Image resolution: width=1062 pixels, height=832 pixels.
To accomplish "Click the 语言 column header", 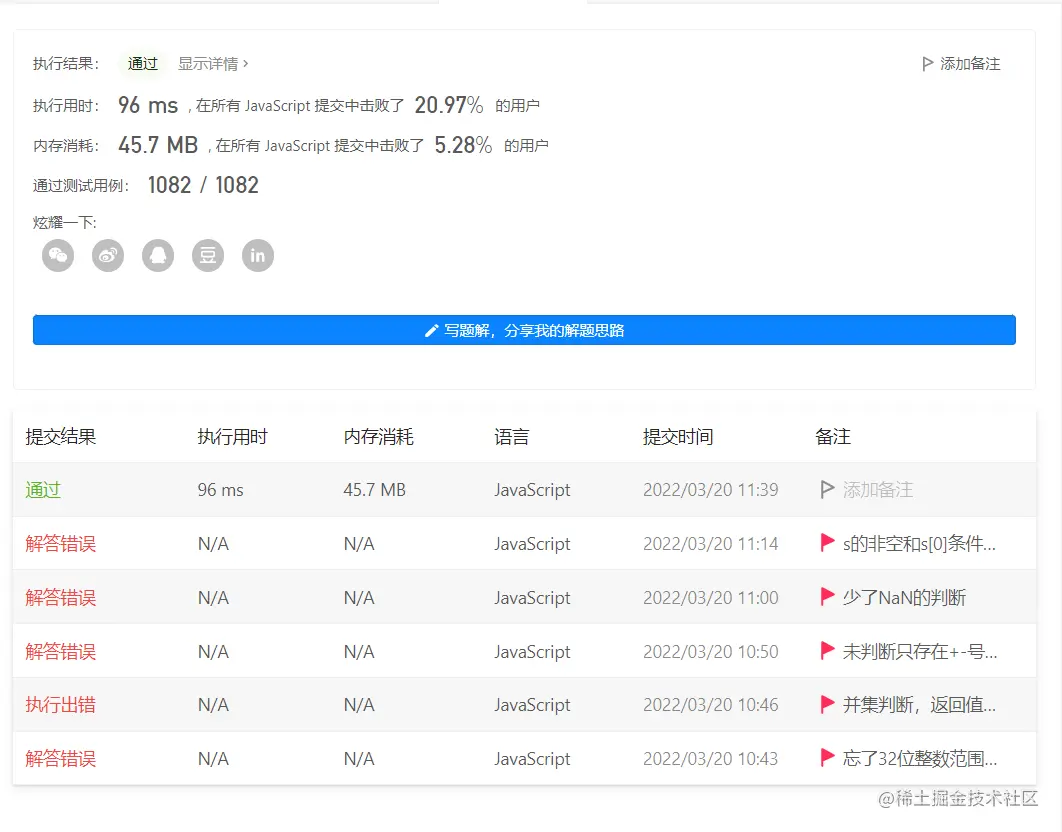I will [511, 437].
